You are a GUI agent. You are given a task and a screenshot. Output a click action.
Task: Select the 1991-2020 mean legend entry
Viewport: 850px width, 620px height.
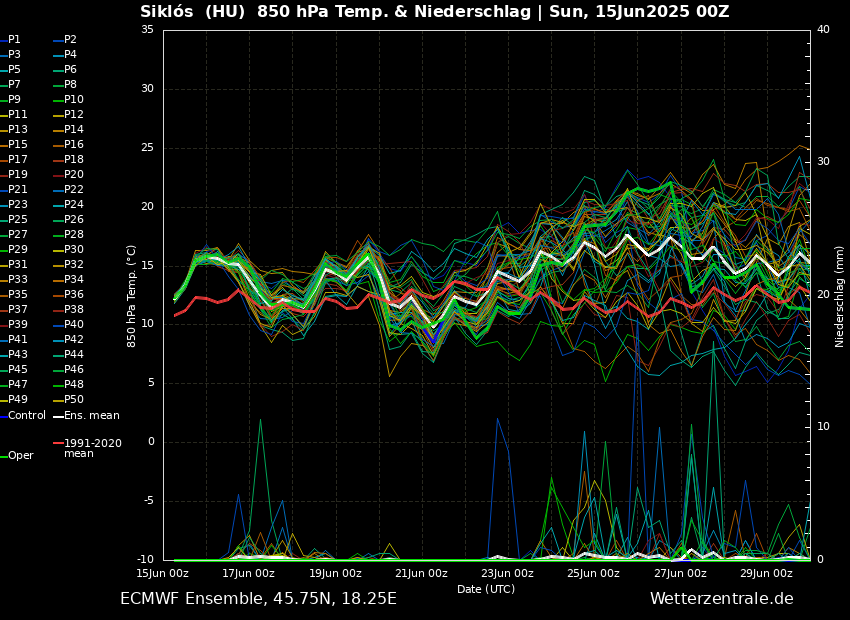pos(92,448)
